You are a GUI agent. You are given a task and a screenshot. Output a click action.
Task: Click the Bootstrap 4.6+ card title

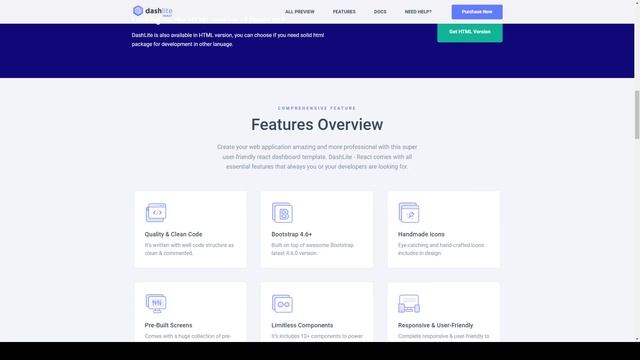291,234
